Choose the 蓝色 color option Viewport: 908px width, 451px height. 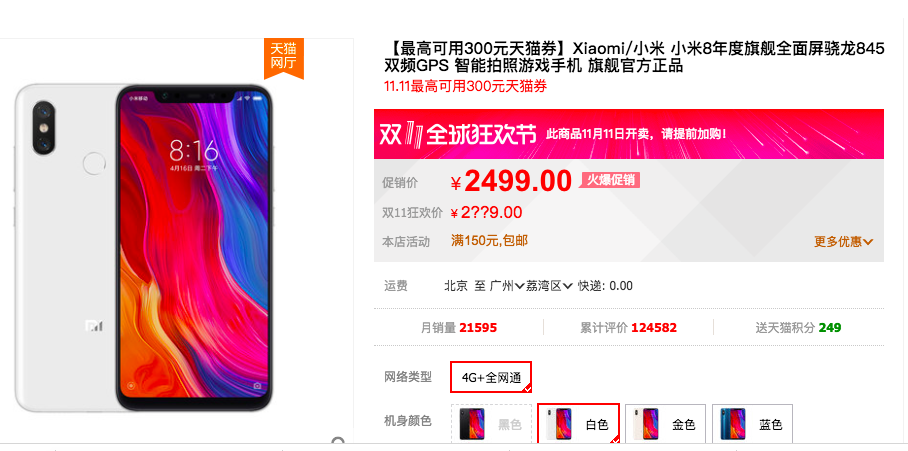tap(752, 424)
